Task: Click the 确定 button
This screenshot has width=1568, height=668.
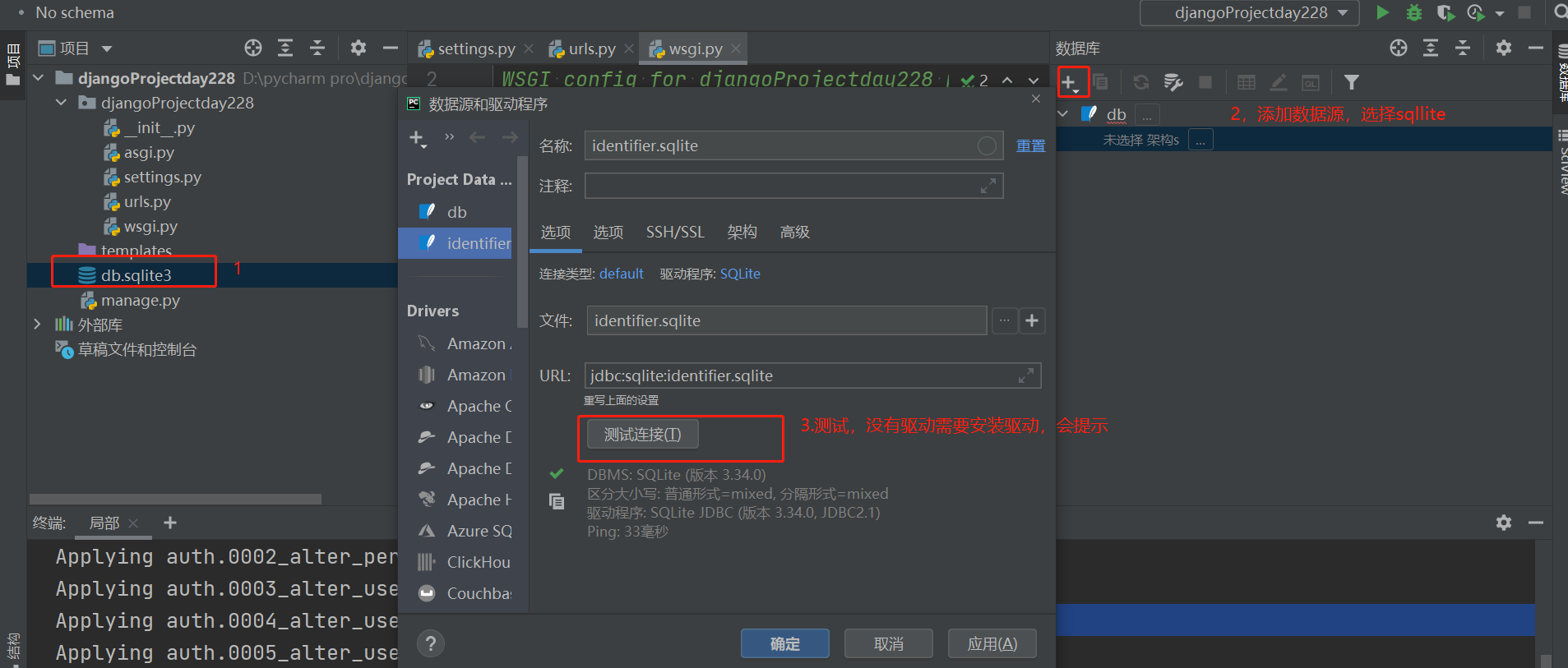Action: [x=784, y=643]
